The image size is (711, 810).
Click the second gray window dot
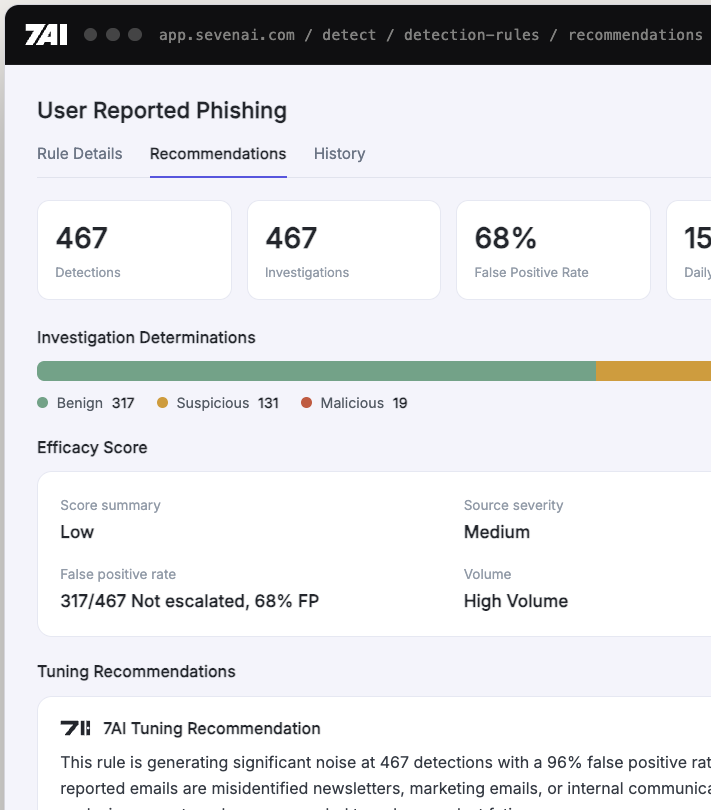tap(113, 35)
